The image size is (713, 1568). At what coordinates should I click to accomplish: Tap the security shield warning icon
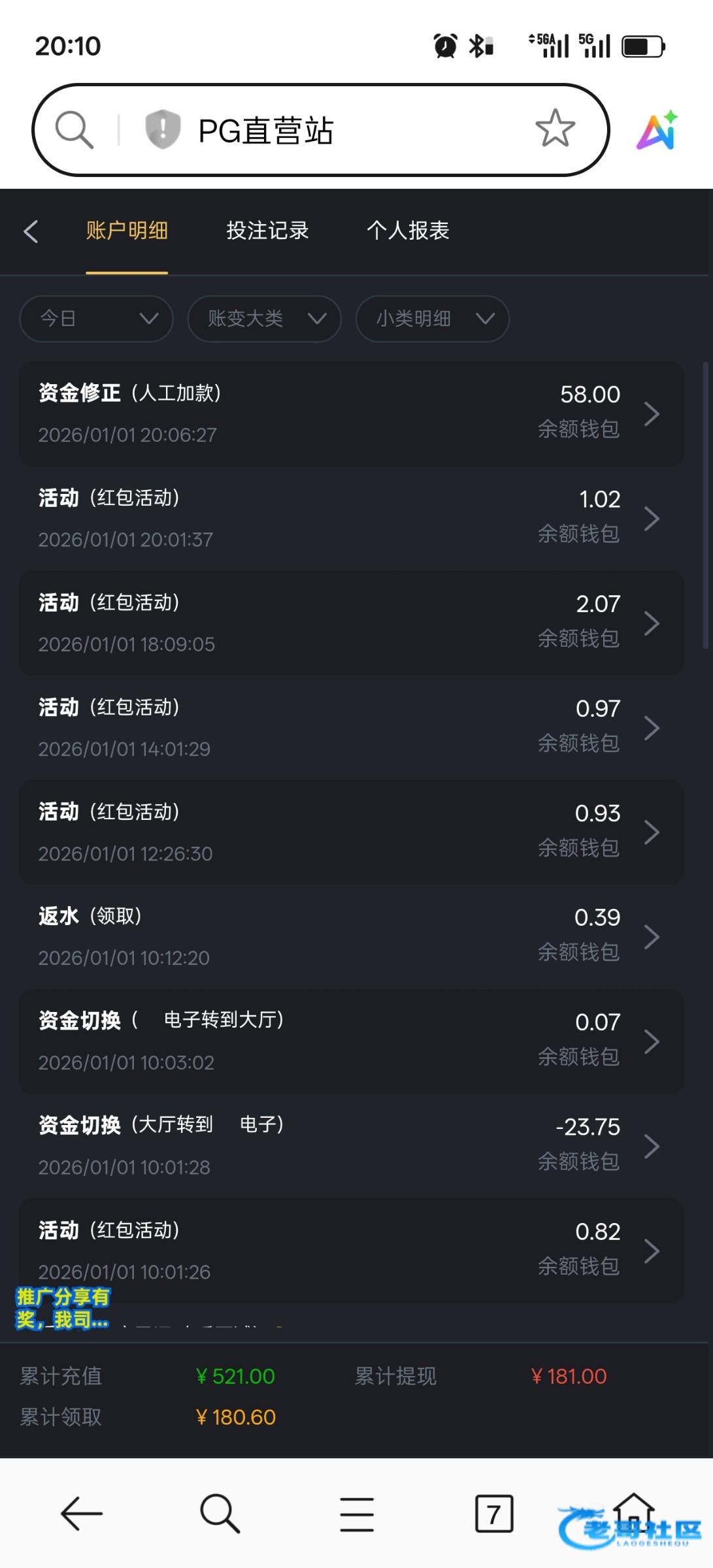point(162,129)
